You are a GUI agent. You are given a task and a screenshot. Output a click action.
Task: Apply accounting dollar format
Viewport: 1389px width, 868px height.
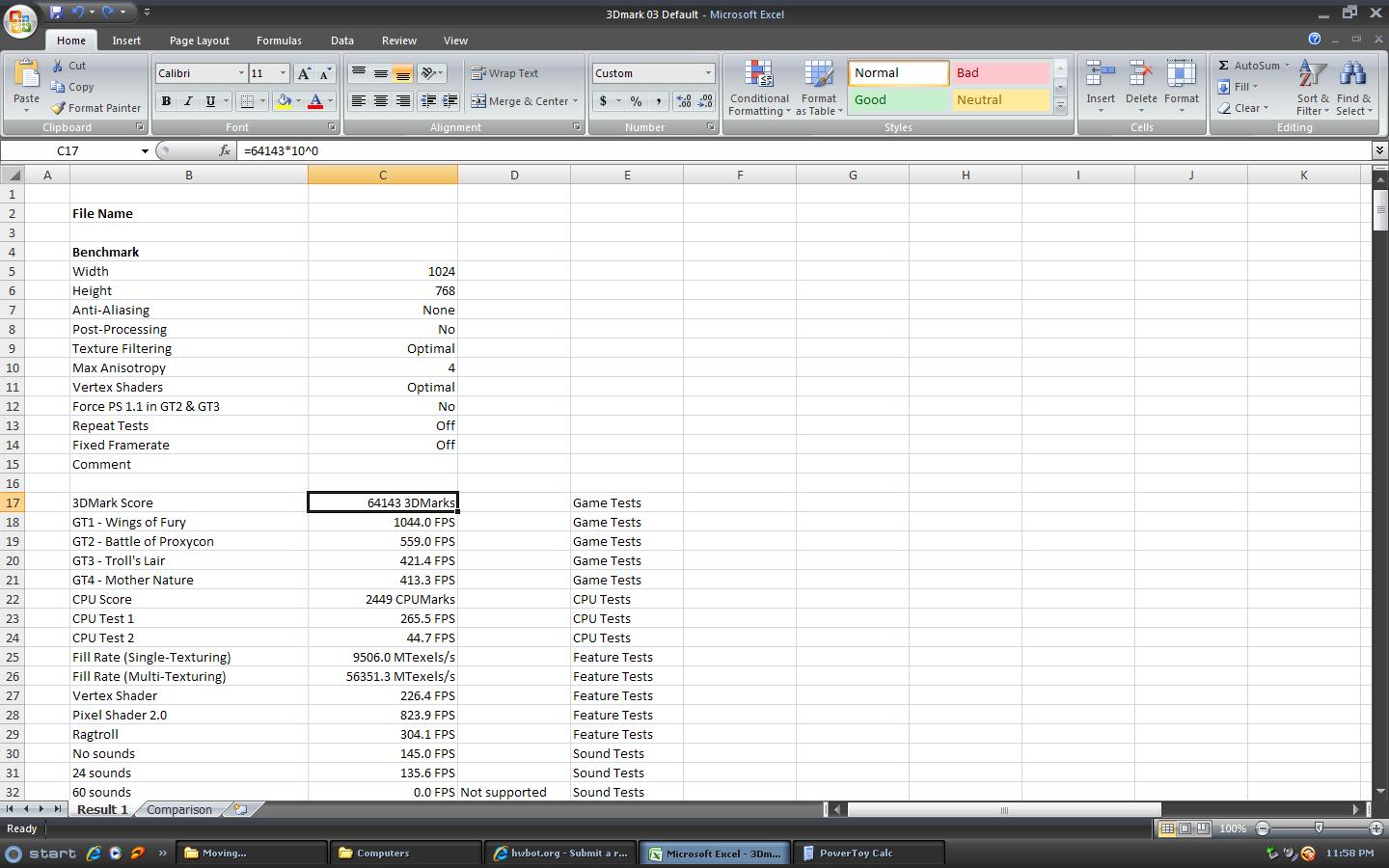pos(603,101)
